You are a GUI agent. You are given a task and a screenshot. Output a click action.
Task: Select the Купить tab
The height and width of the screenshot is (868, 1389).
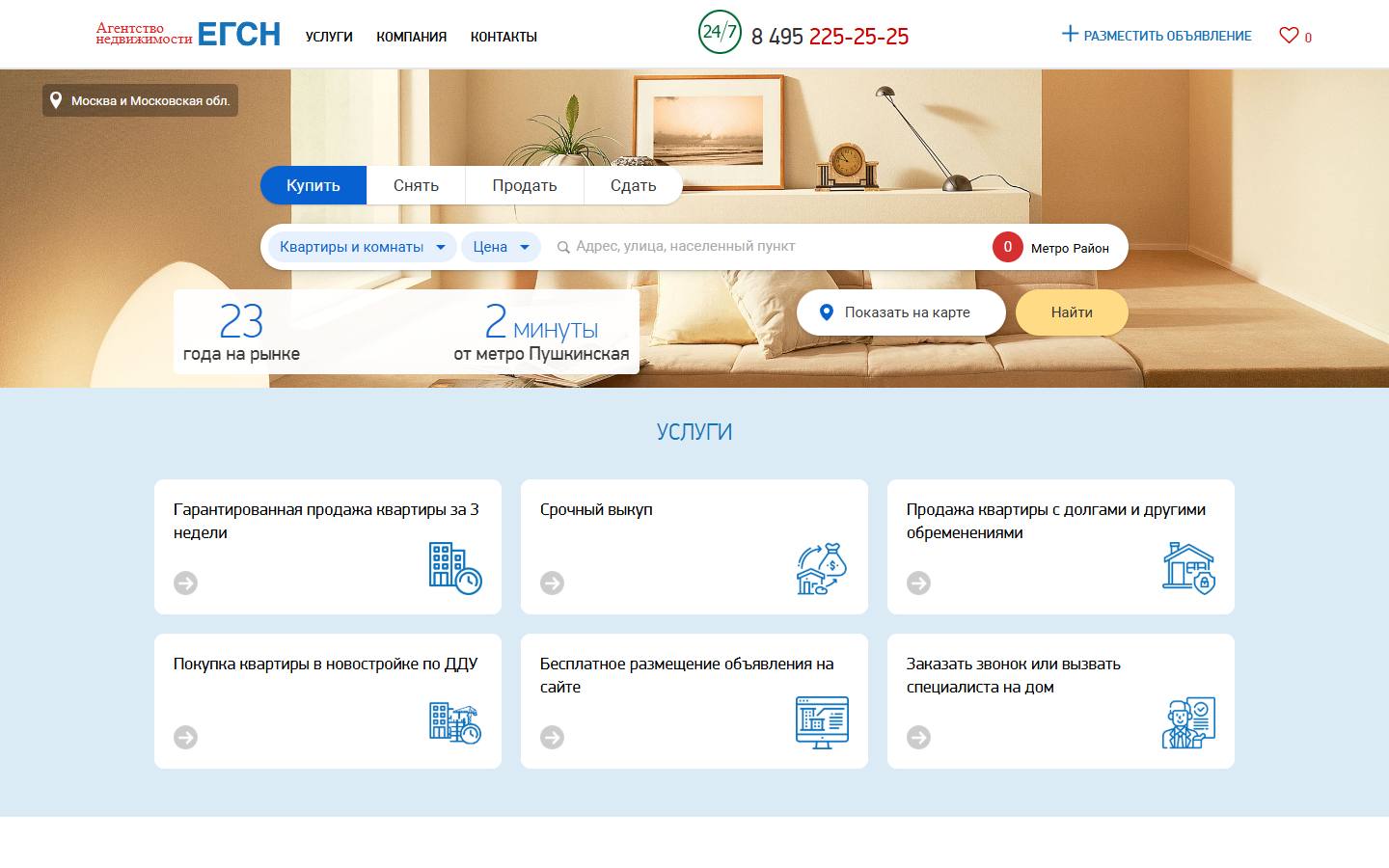(x=313, y=185)
